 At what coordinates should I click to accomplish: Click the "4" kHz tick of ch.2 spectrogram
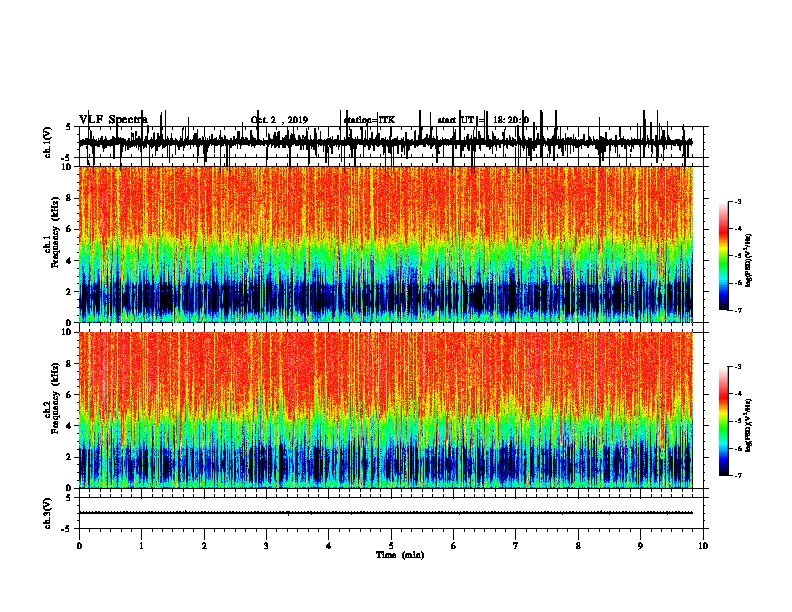[70, 426]
